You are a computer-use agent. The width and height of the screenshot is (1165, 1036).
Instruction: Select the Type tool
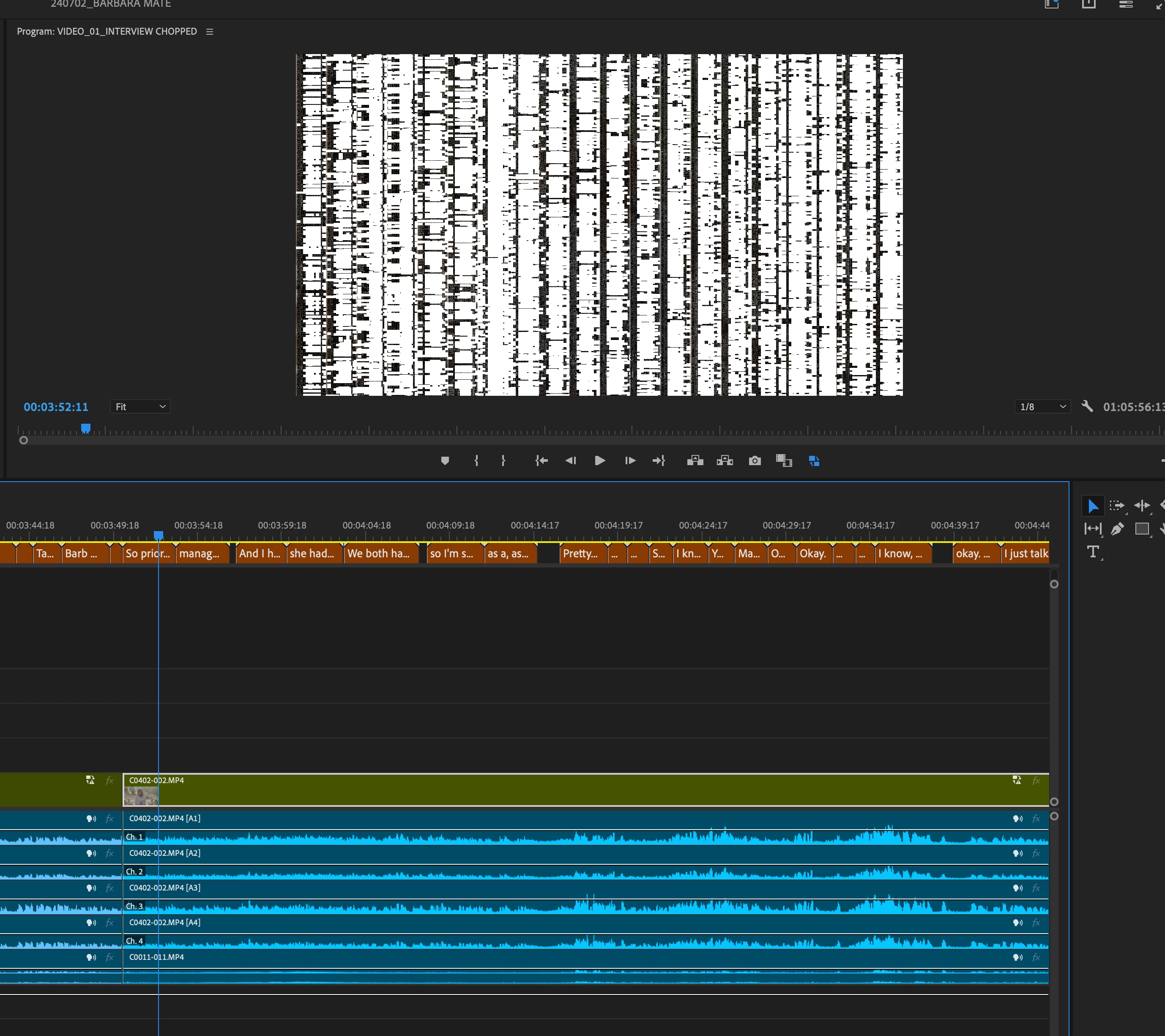(x=1093, y=552)
